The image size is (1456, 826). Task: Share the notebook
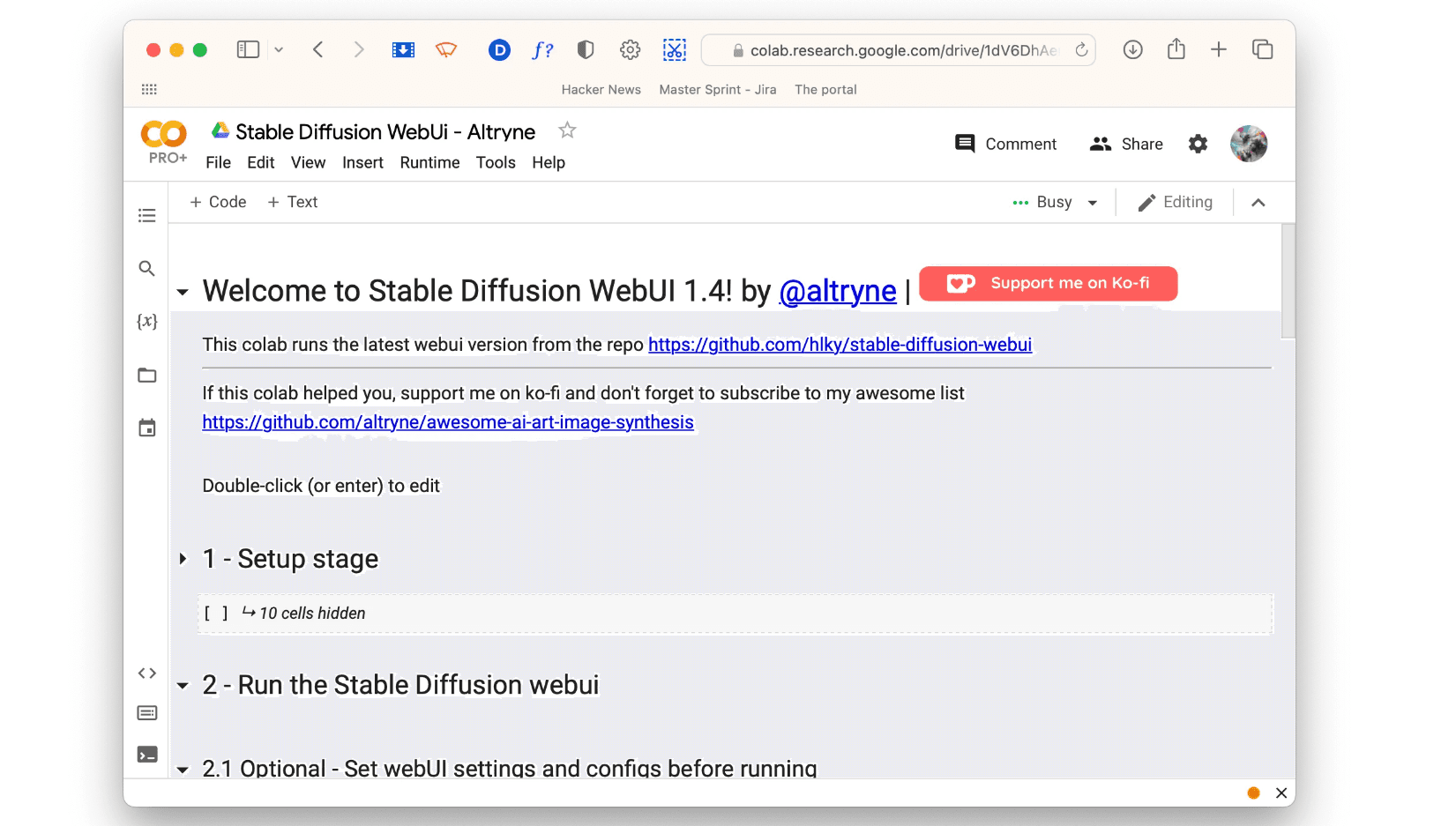point(1126,144)
